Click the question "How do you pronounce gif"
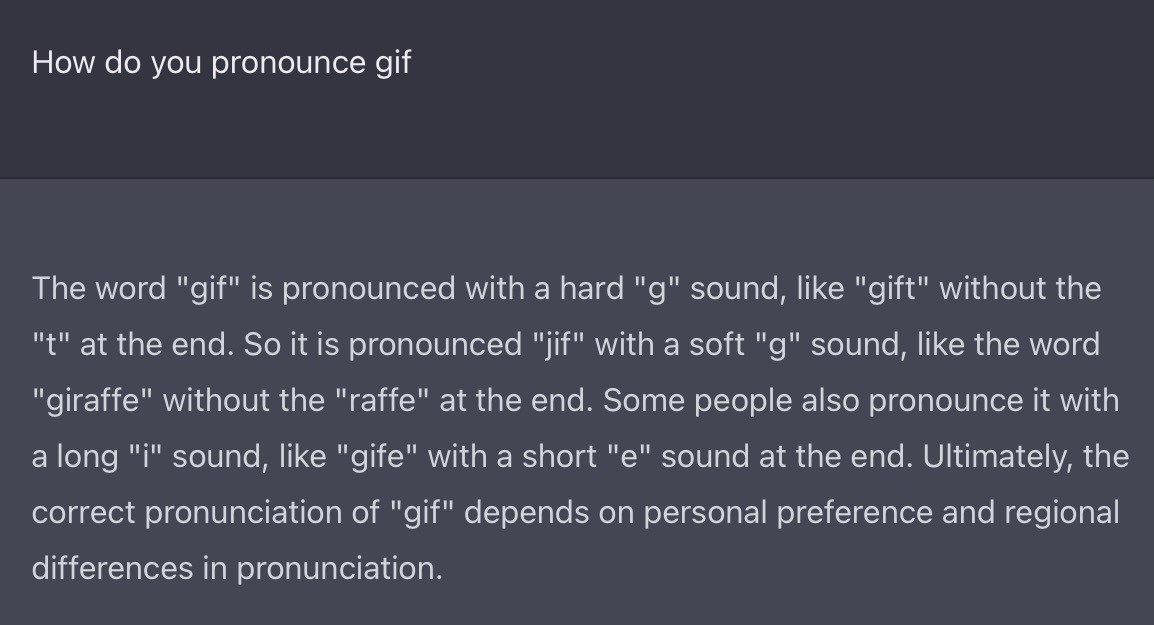Viewport: 1154px width, 625px height. pos(221,63)
